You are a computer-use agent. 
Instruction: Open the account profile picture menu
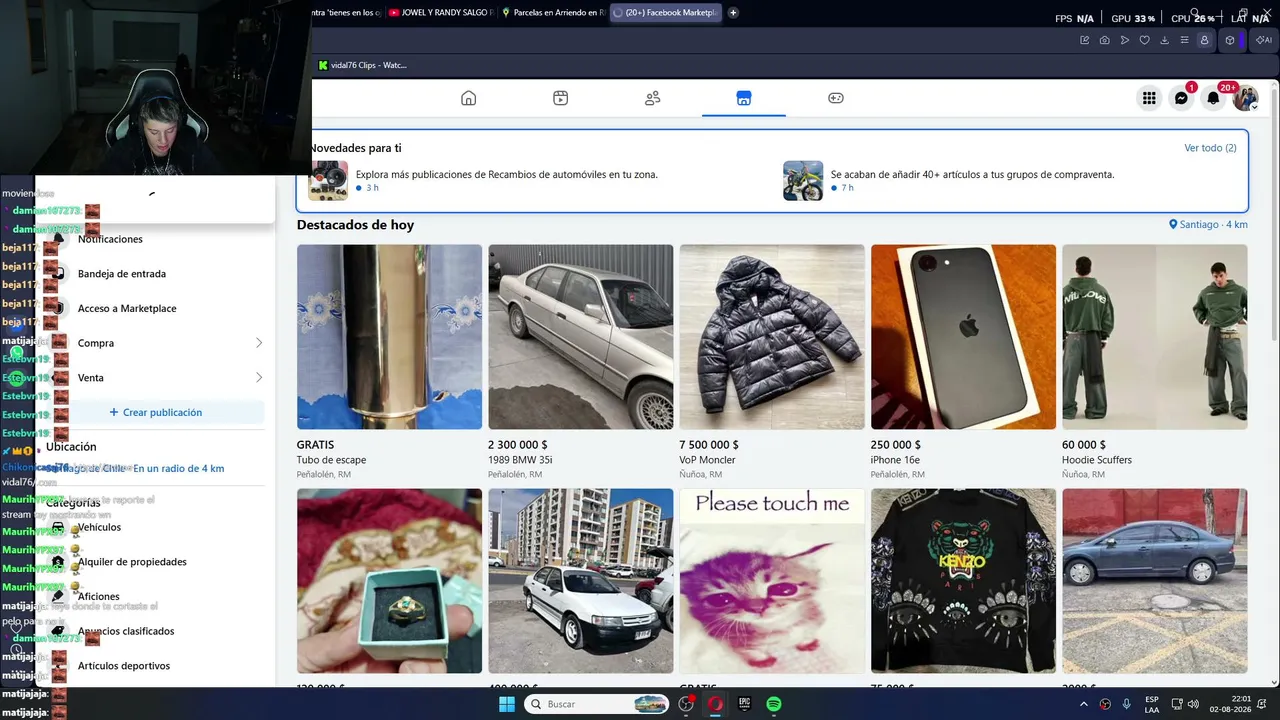point(1245,98)
